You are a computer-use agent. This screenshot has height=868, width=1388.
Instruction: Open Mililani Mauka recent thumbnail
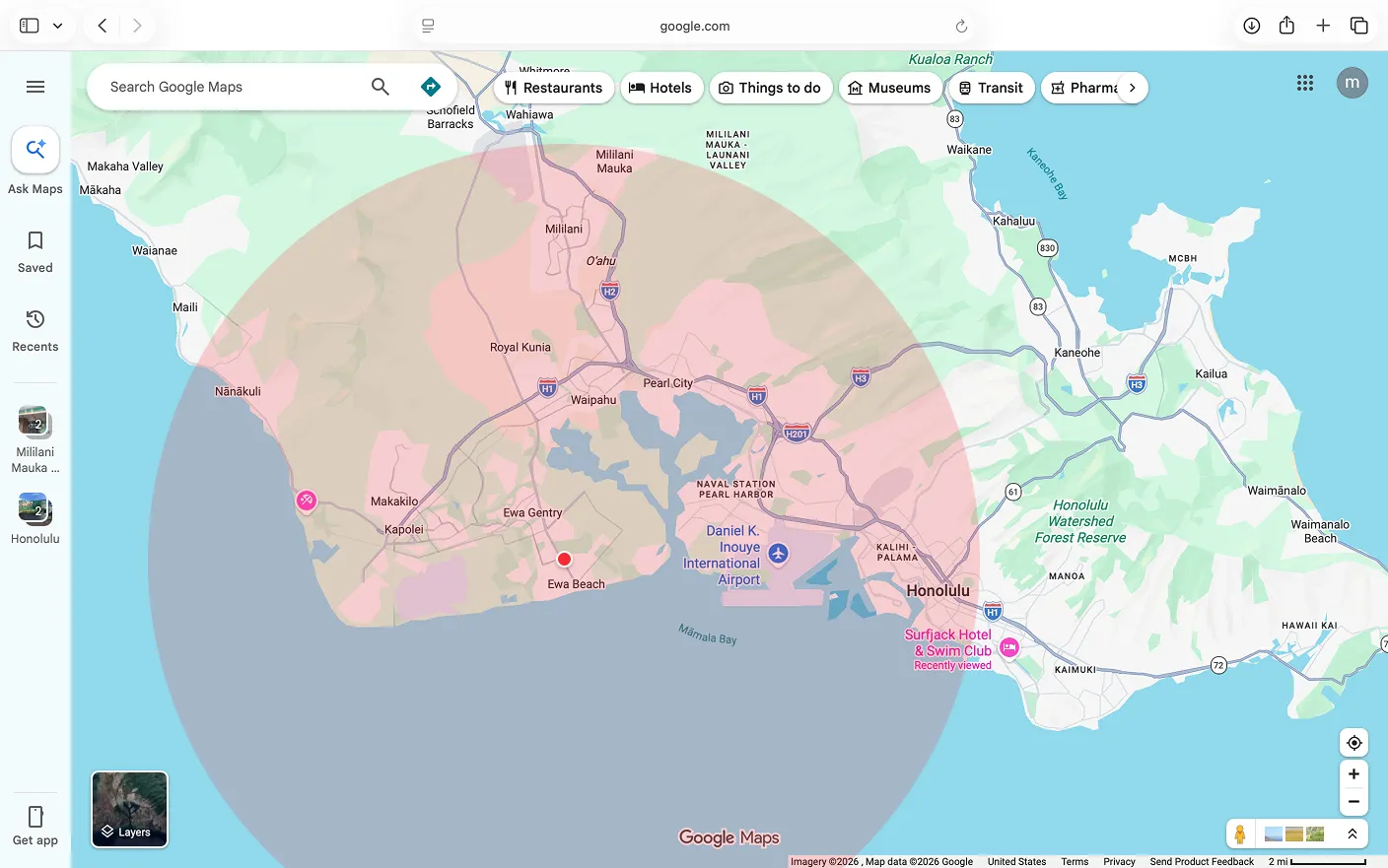pos(35,439)
